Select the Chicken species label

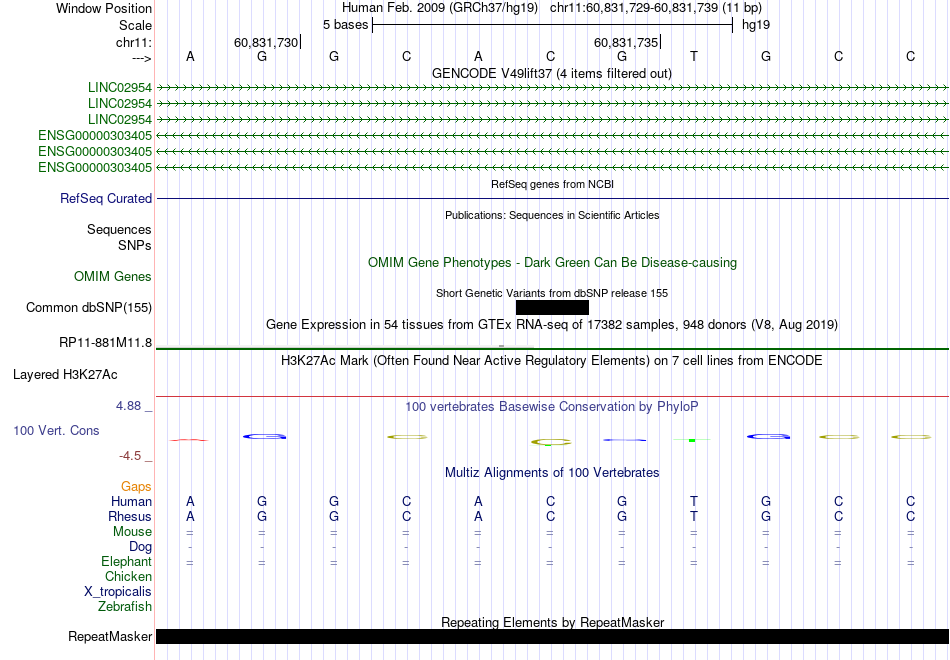[128, 576]
